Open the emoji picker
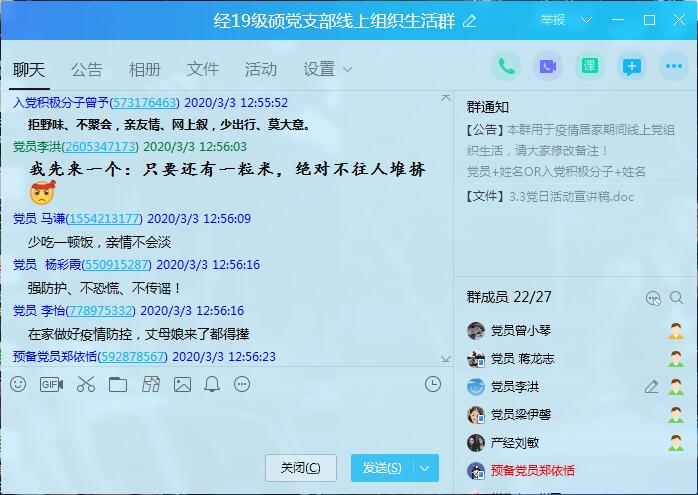This screenshot has width=698, height=495. pyautogui.click(x=18, y=384)
